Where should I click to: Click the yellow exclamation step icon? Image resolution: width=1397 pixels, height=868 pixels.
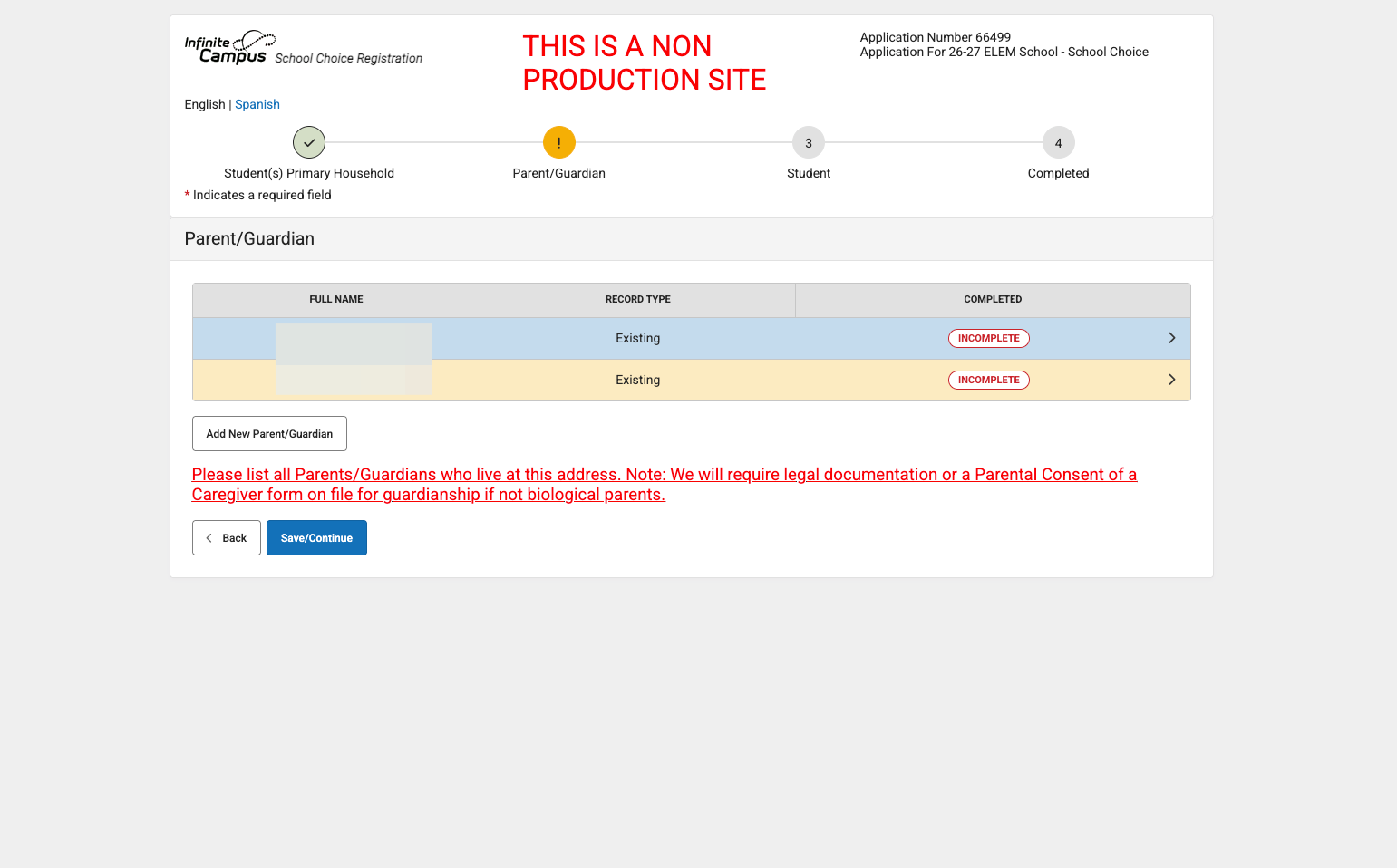(559, 142)
